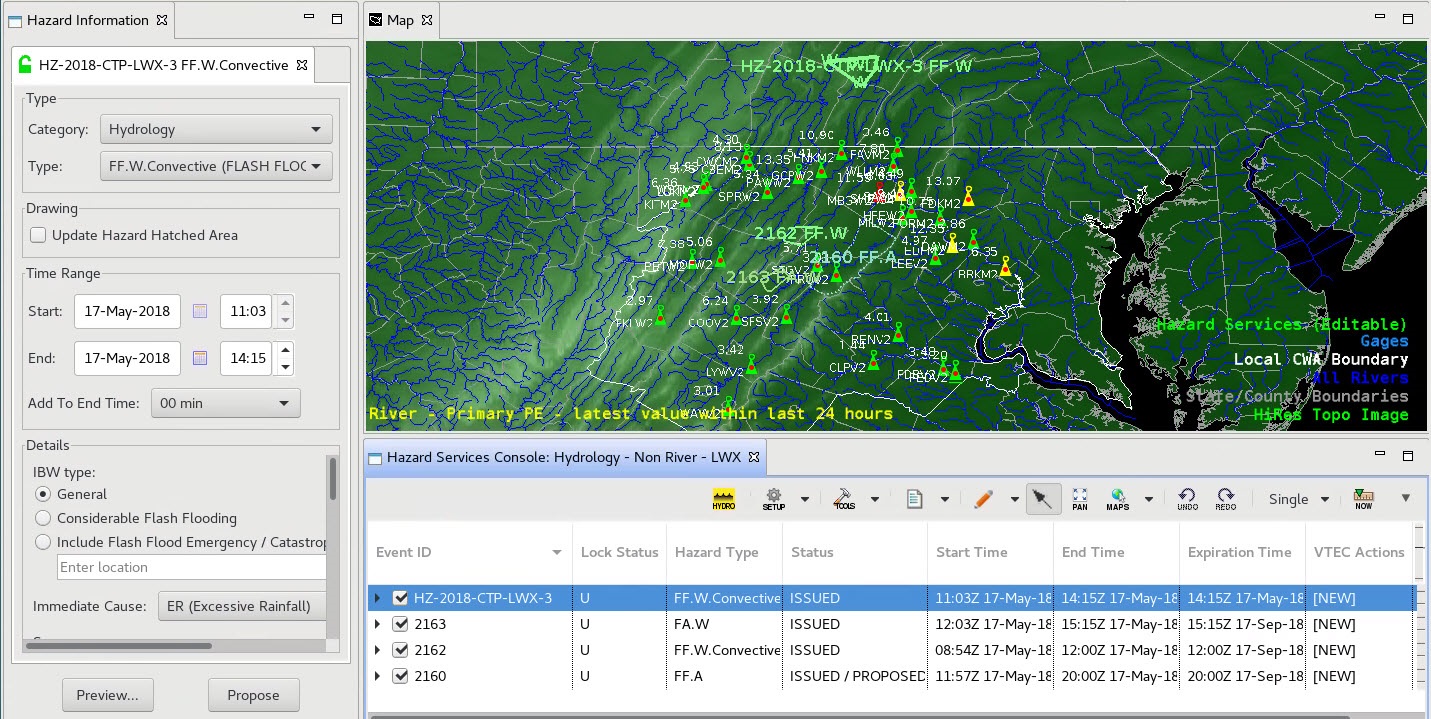Uncheck event 2160 checkbox
The image size is (1431, 719).
[x=401, y=676]
